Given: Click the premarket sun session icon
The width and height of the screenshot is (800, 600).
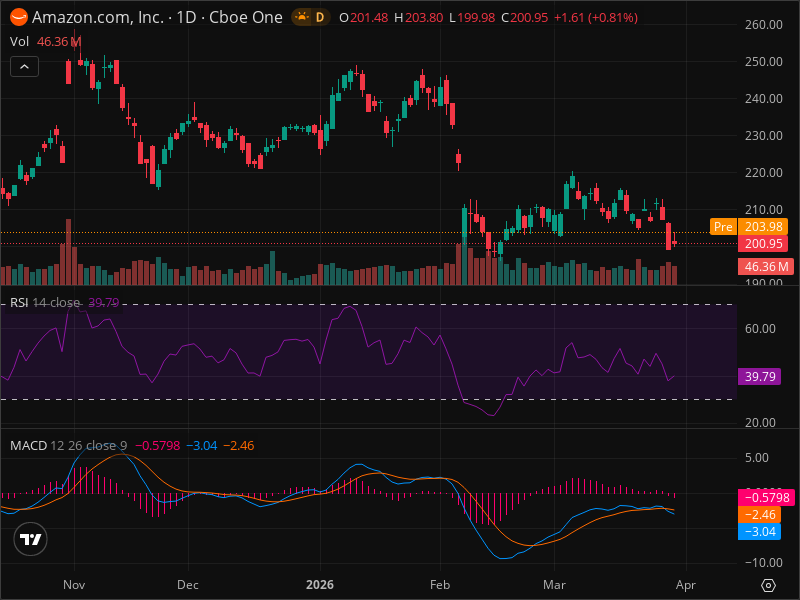Looking at the screenshot, I should click(302, 17).
